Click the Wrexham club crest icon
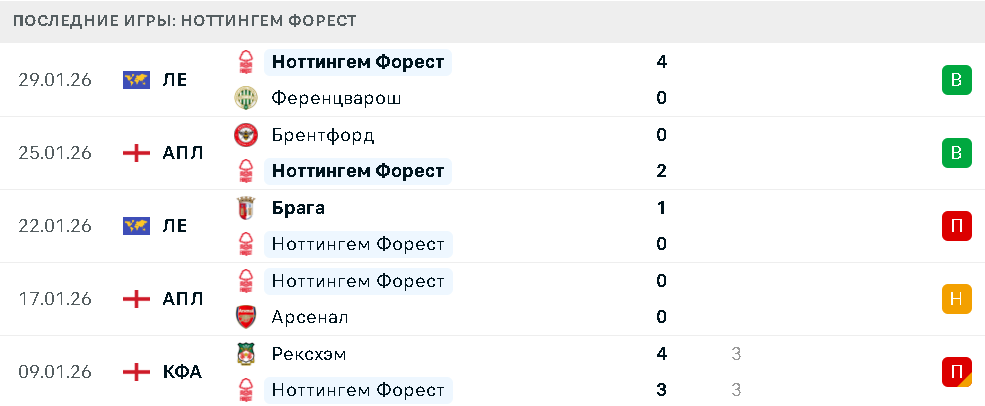 pos(245,354)
